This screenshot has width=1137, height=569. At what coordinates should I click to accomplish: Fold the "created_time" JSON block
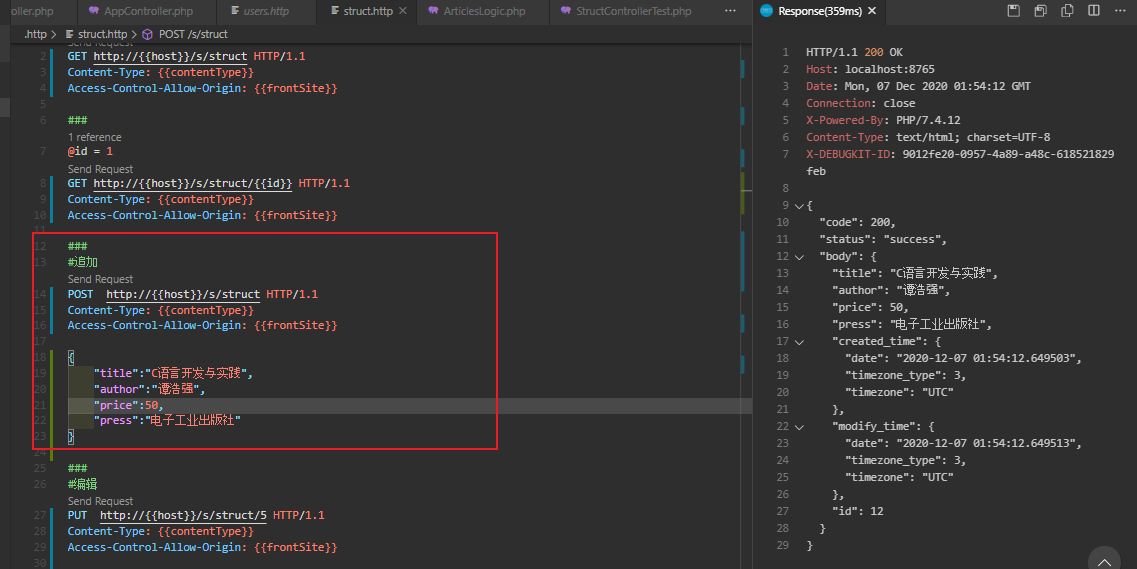(x=798, y=341)
